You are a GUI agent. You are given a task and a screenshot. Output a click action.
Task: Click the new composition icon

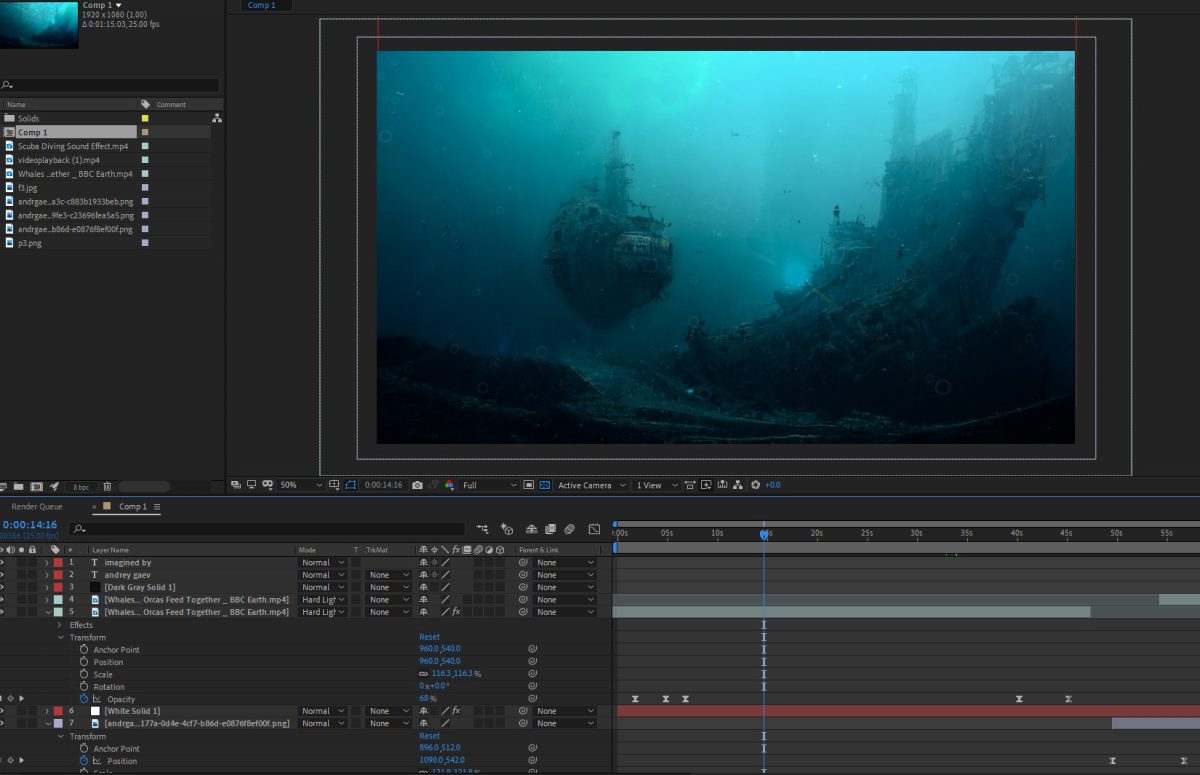(x=36, y=487)
